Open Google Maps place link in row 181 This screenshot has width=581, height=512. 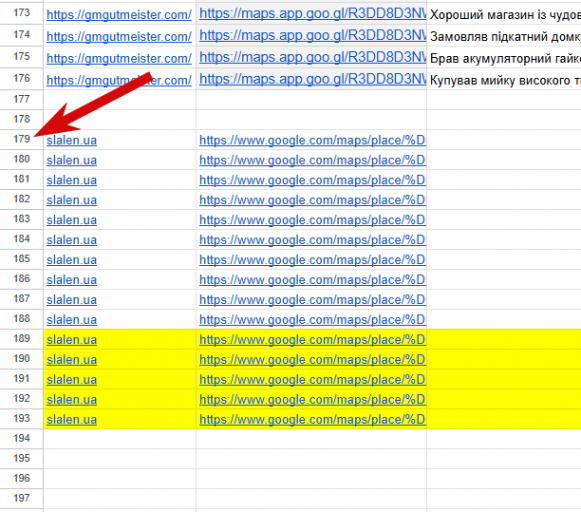pyautogui.click(x=312, y=180)
